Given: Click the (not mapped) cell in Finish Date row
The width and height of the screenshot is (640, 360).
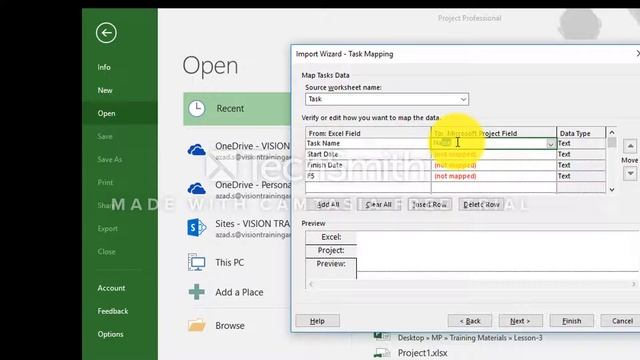Looking at the screenshot, I should pyautogui.click(x=494, y=165).
